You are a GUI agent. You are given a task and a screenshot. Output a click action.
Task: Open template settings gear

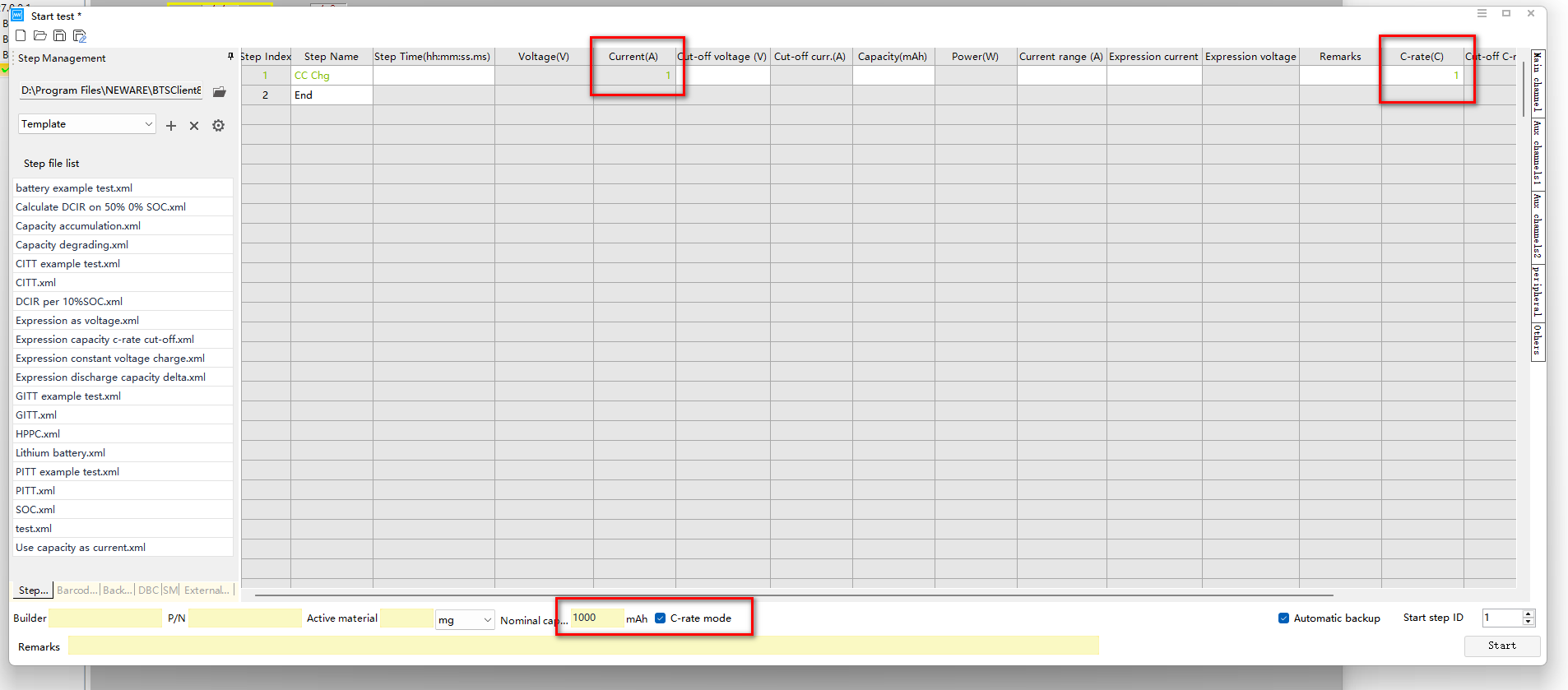[218, 126]
